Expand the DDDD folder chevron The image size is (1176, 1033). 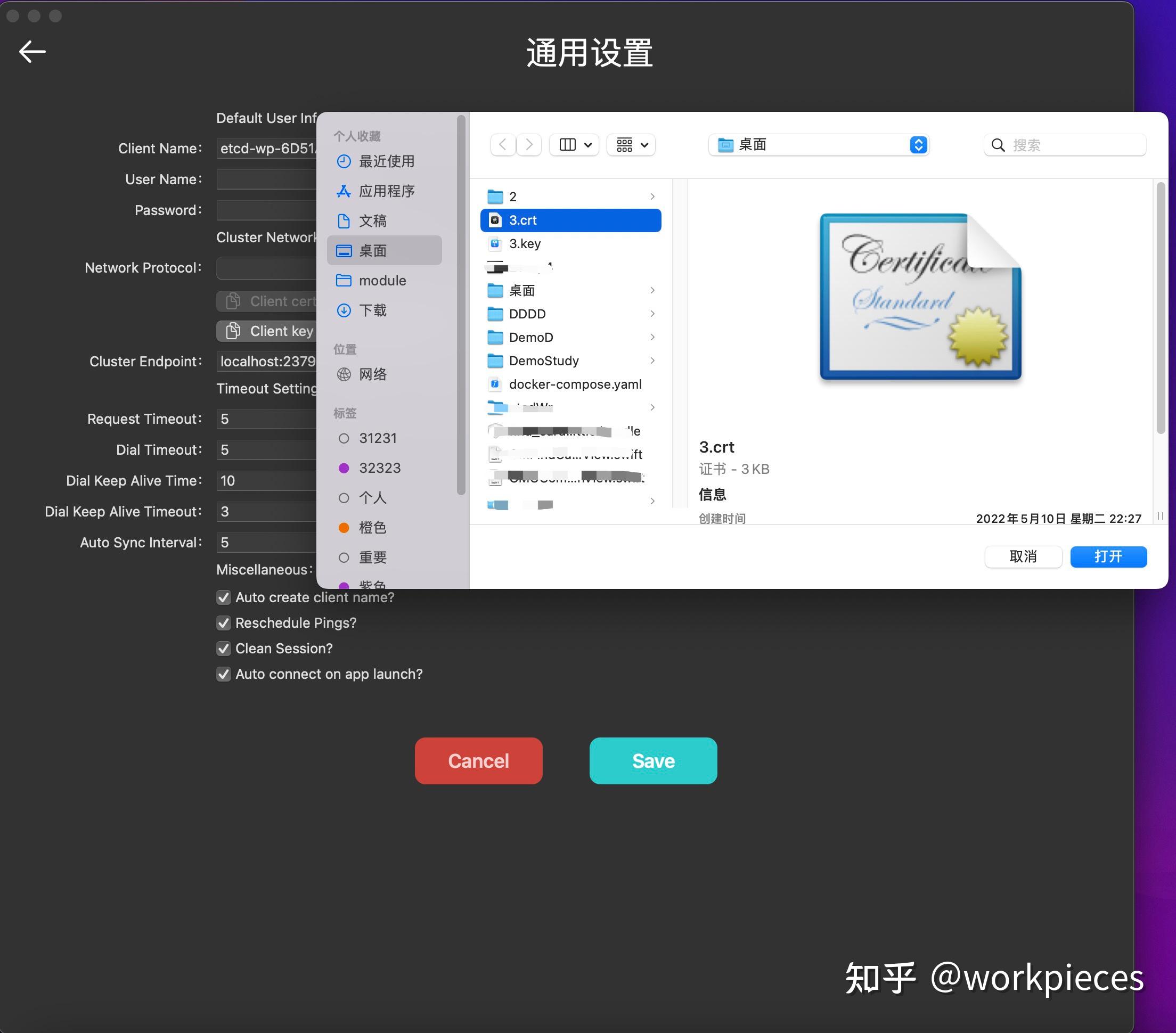click(x=652, y=314)
